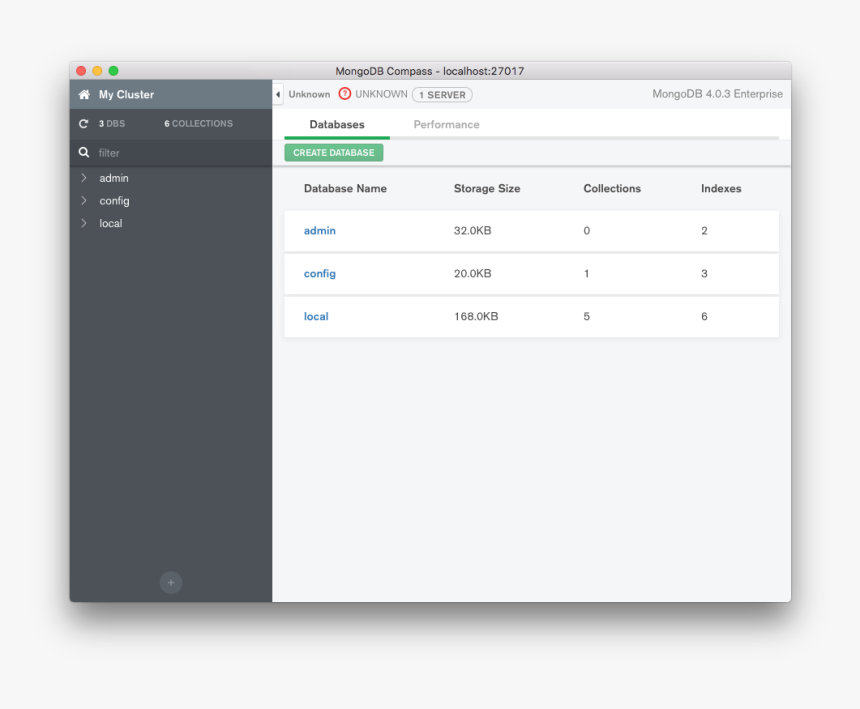Click the 1 Server badge

coord(442,95)
